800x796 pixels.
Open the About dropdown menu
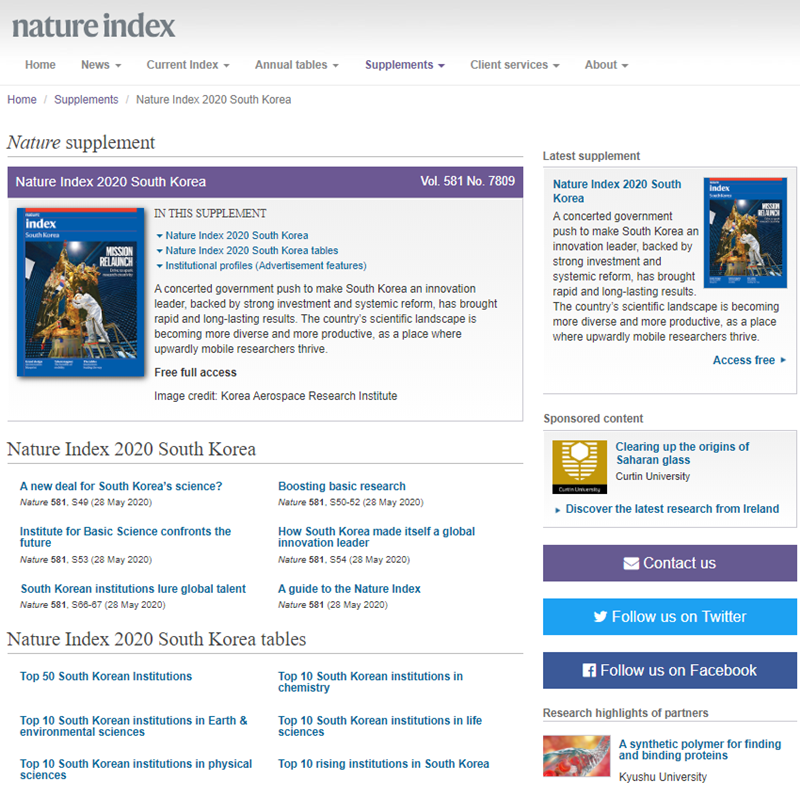pos(606,65)
